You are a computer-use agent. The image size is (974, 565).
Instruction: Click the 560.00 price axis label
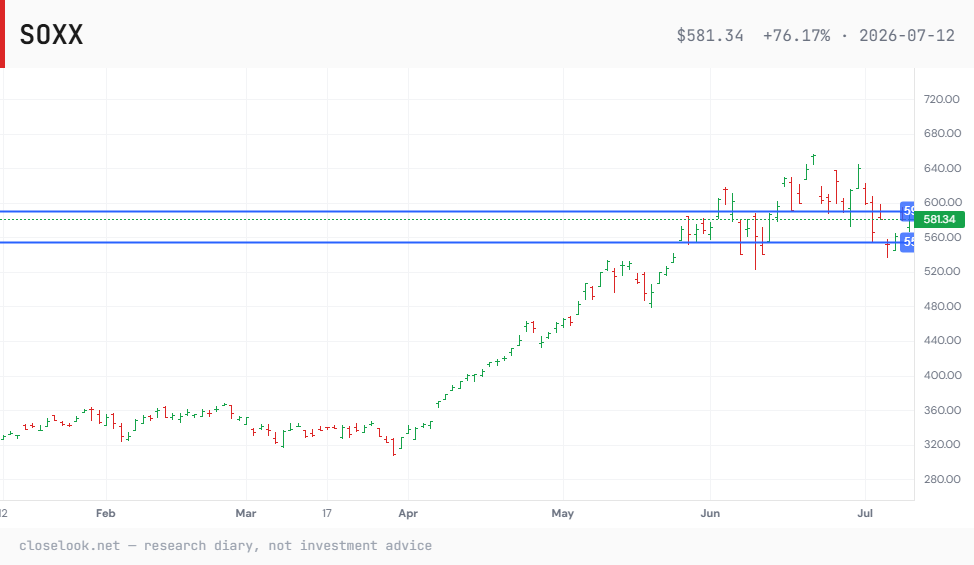coord(942,237)
